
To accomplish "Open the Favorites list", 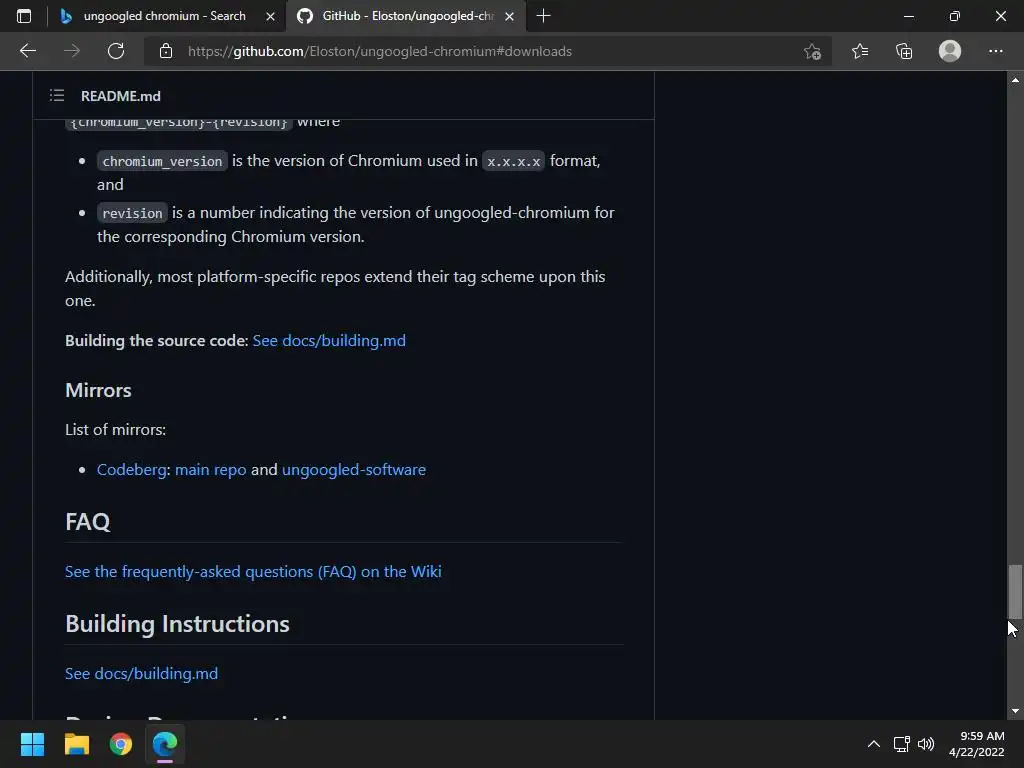I will pos(860,51).
